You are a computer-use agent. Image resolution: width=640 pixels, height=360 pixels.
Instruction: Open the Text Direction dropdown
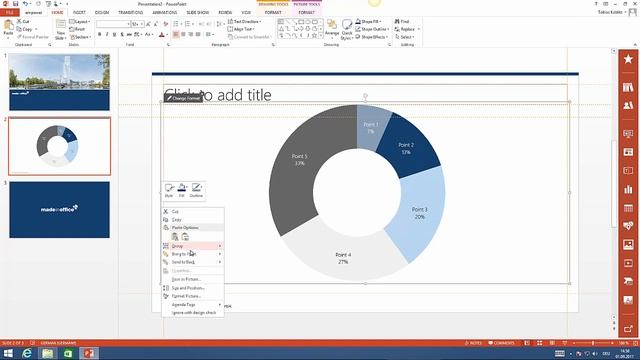[x=244, y=21]
